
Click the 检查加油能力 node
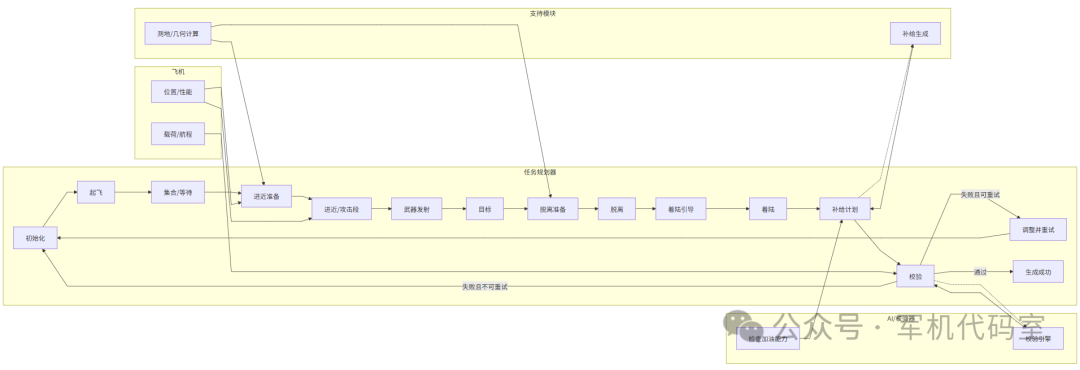[768, 338]
